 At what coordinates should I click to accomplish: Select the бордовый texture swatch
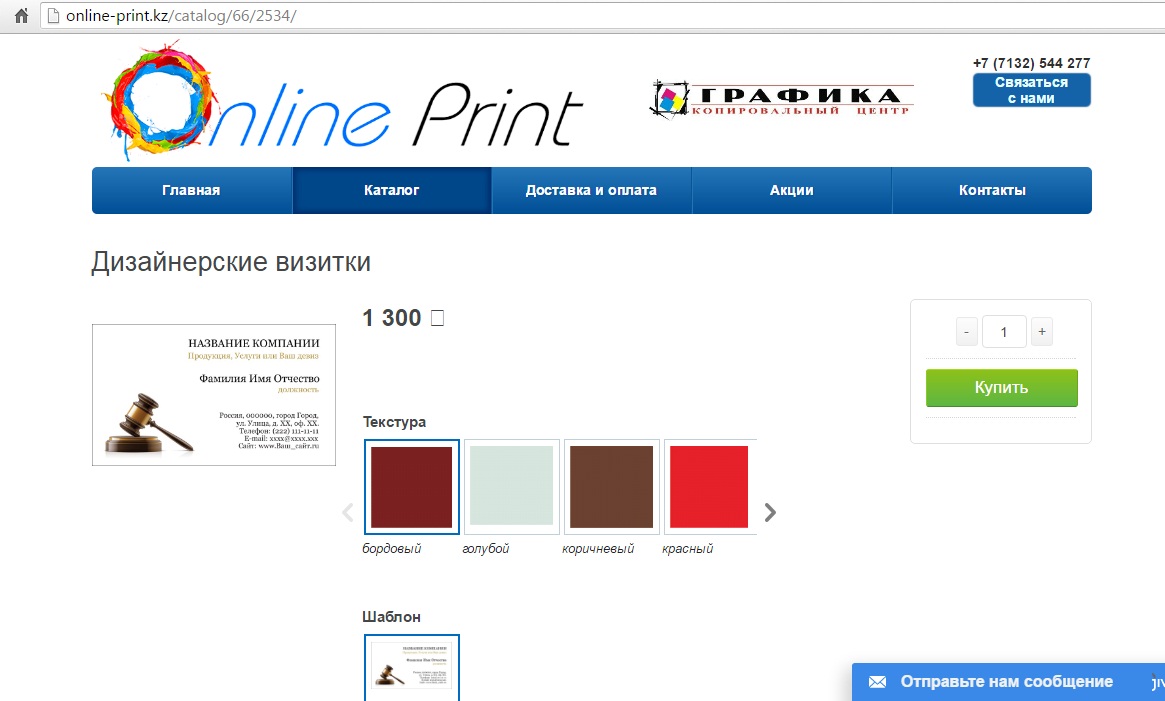pyautogui.click(x=412, y=487)
